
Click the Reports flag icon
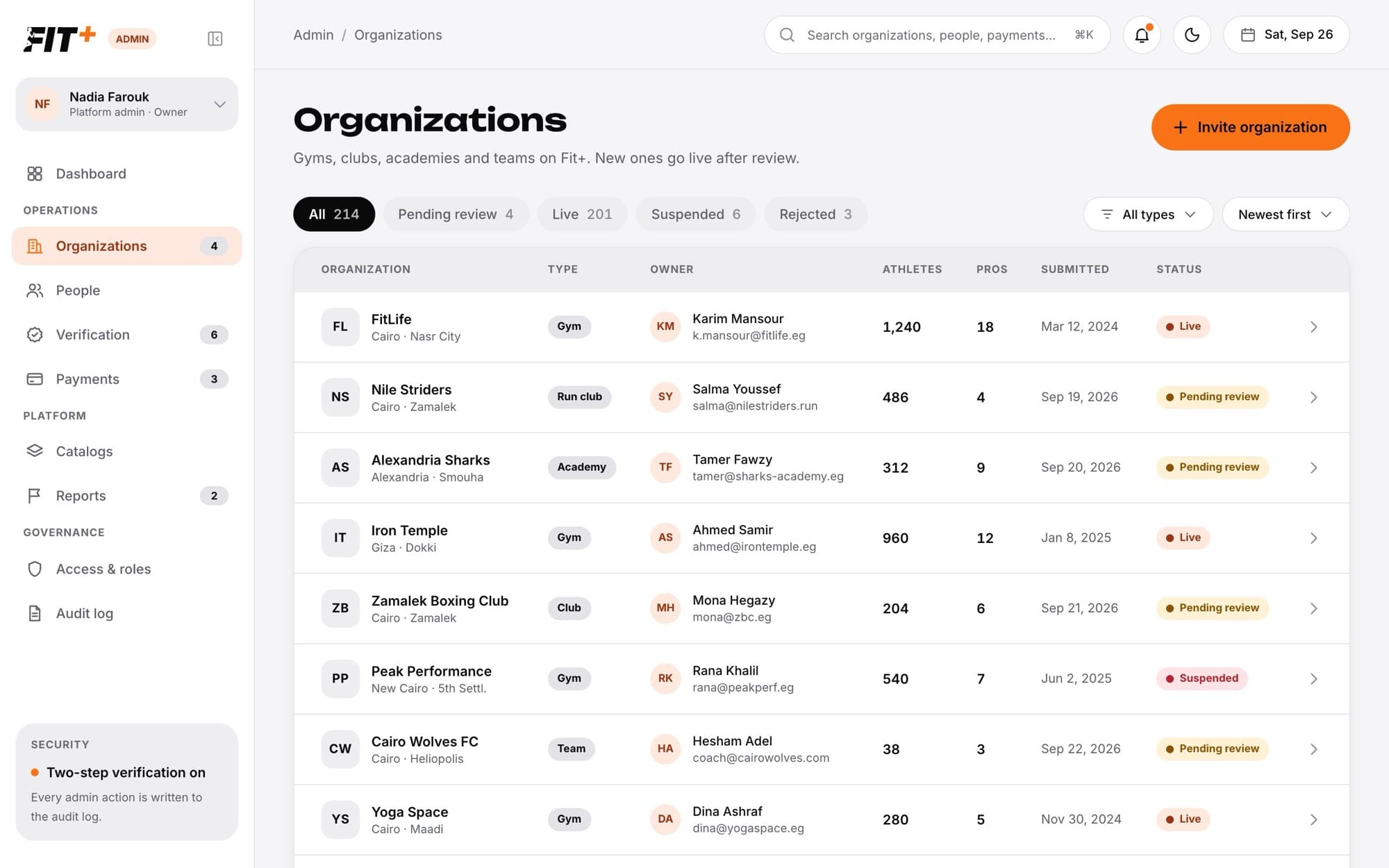[35, 496]
